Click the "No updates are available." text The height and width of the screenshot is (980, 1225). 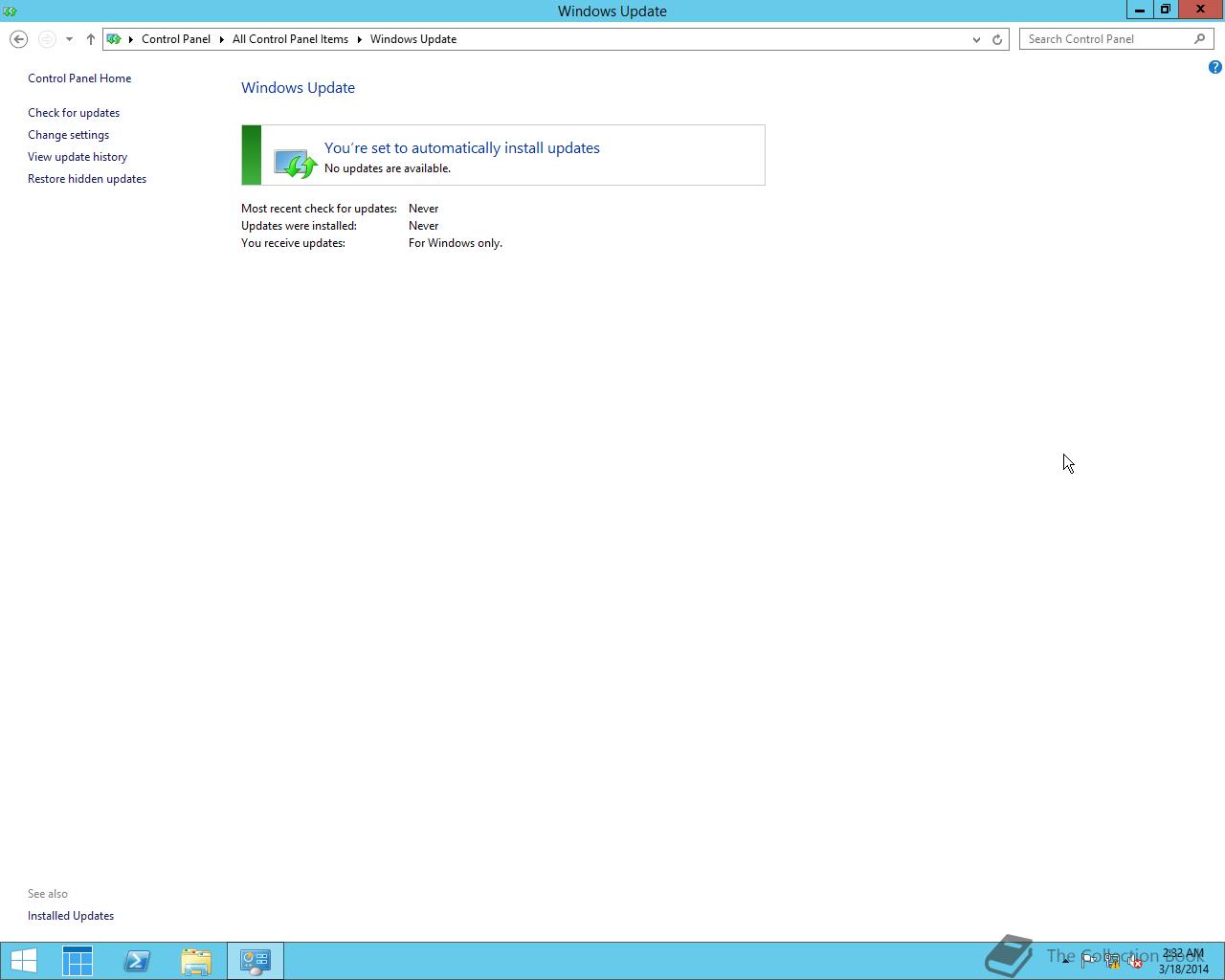click(388, 168)
